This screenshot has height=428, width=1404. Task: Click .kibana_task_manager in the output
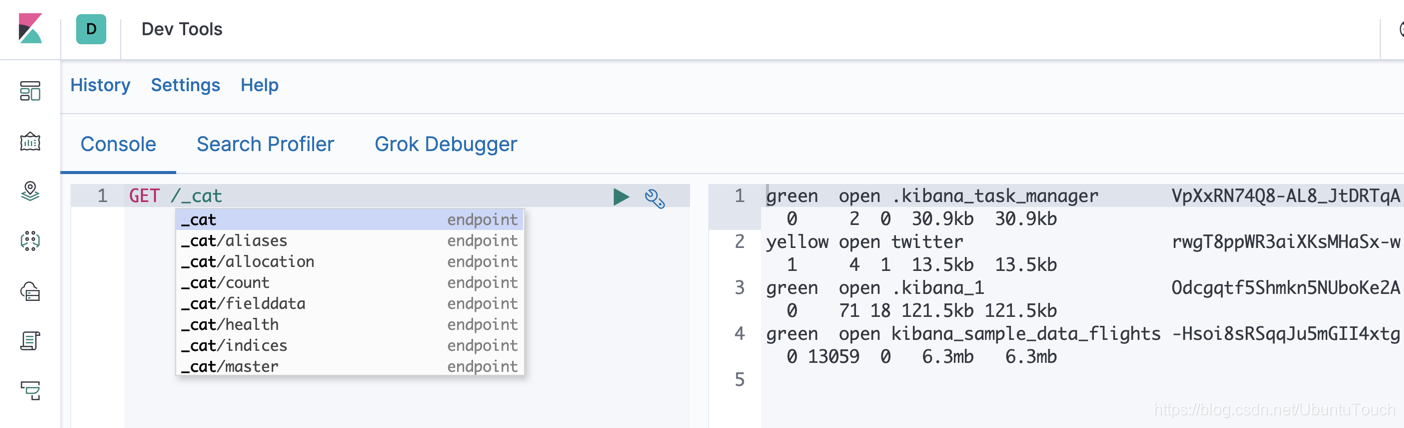click(x=995, y=196)
